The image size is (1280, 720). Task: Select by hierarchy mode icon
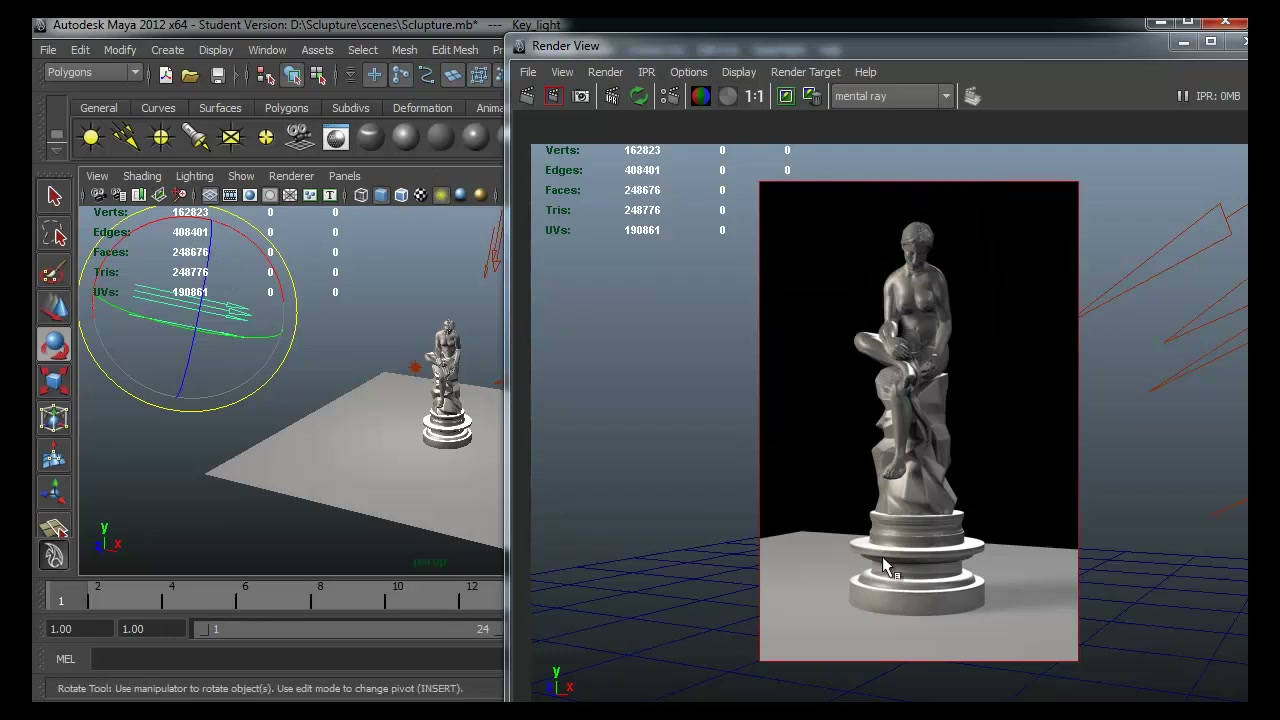(x=266, y=75)
